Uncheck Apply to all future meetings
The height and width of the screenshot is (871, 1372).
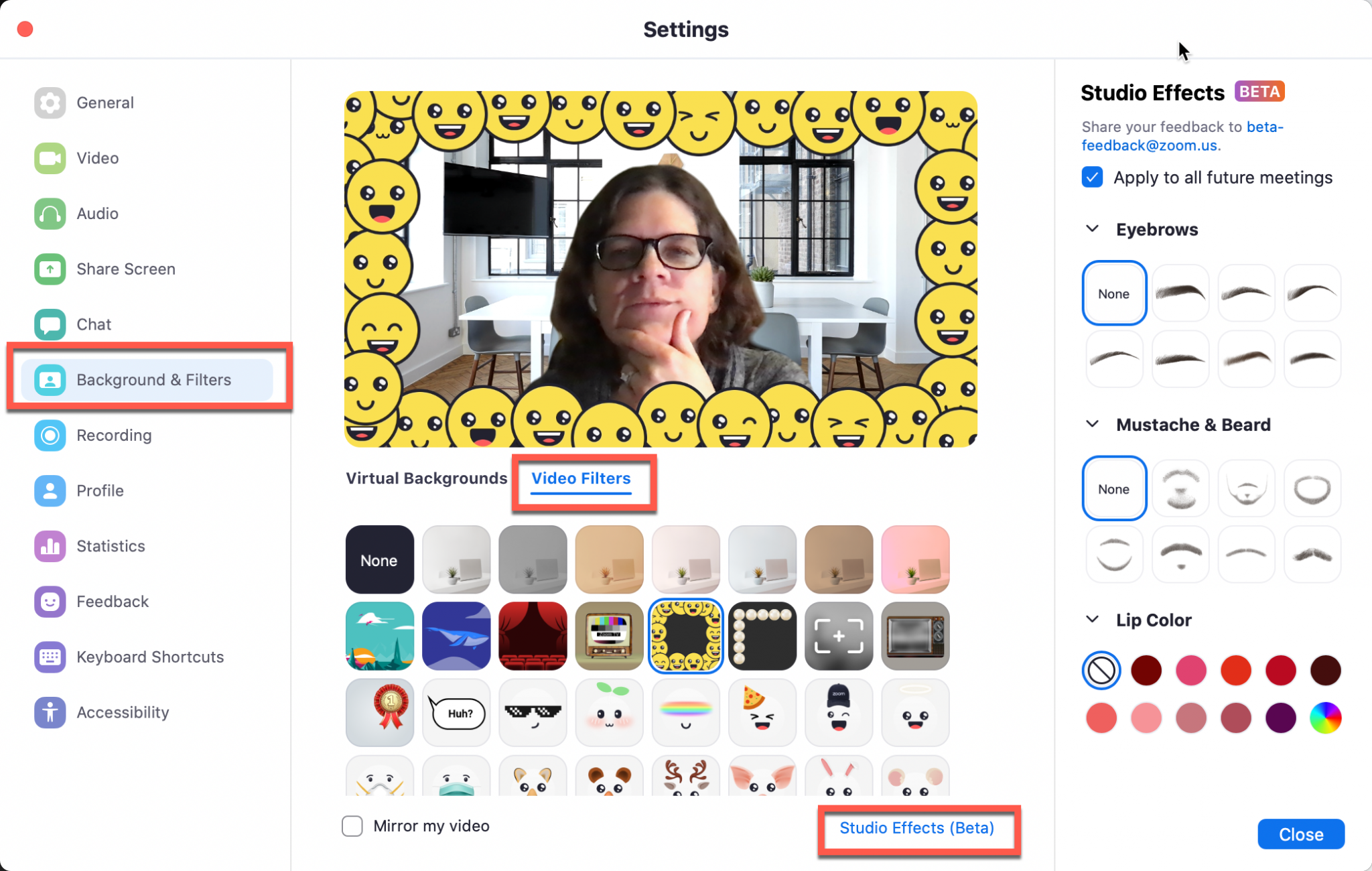tap(1092, 178)
